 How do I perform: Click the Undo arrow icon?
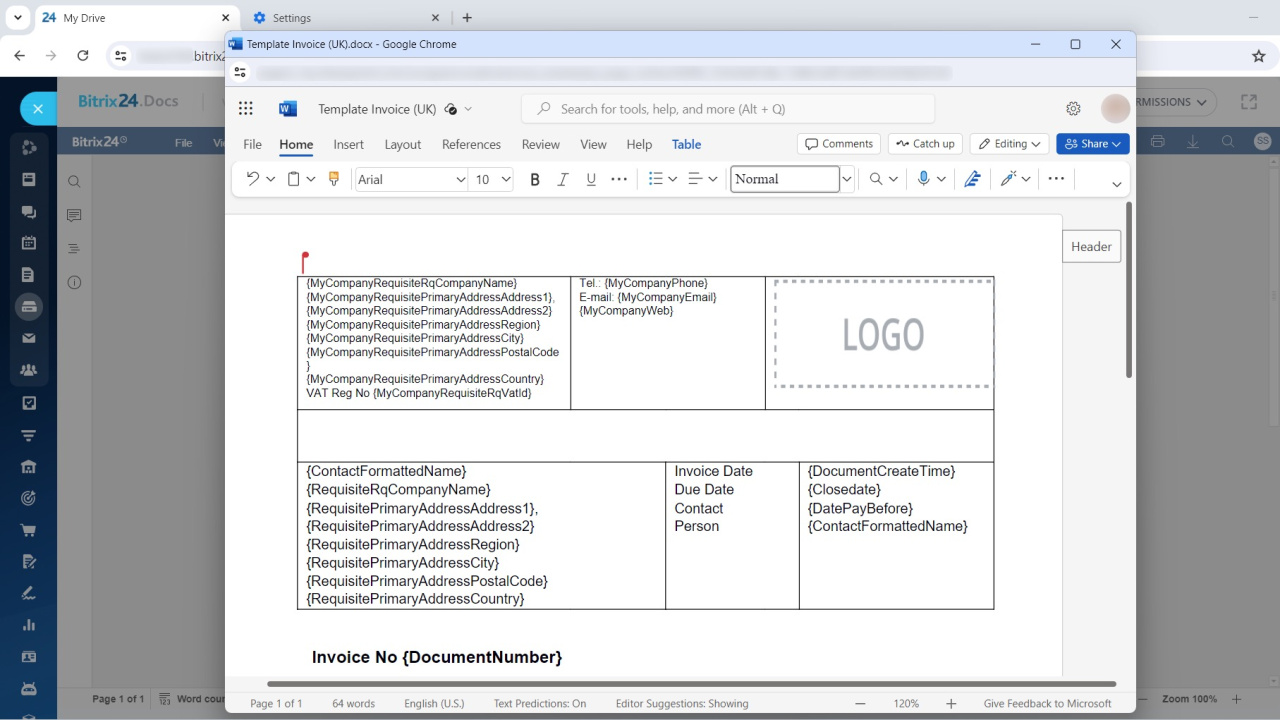click(x=253, y=179)
